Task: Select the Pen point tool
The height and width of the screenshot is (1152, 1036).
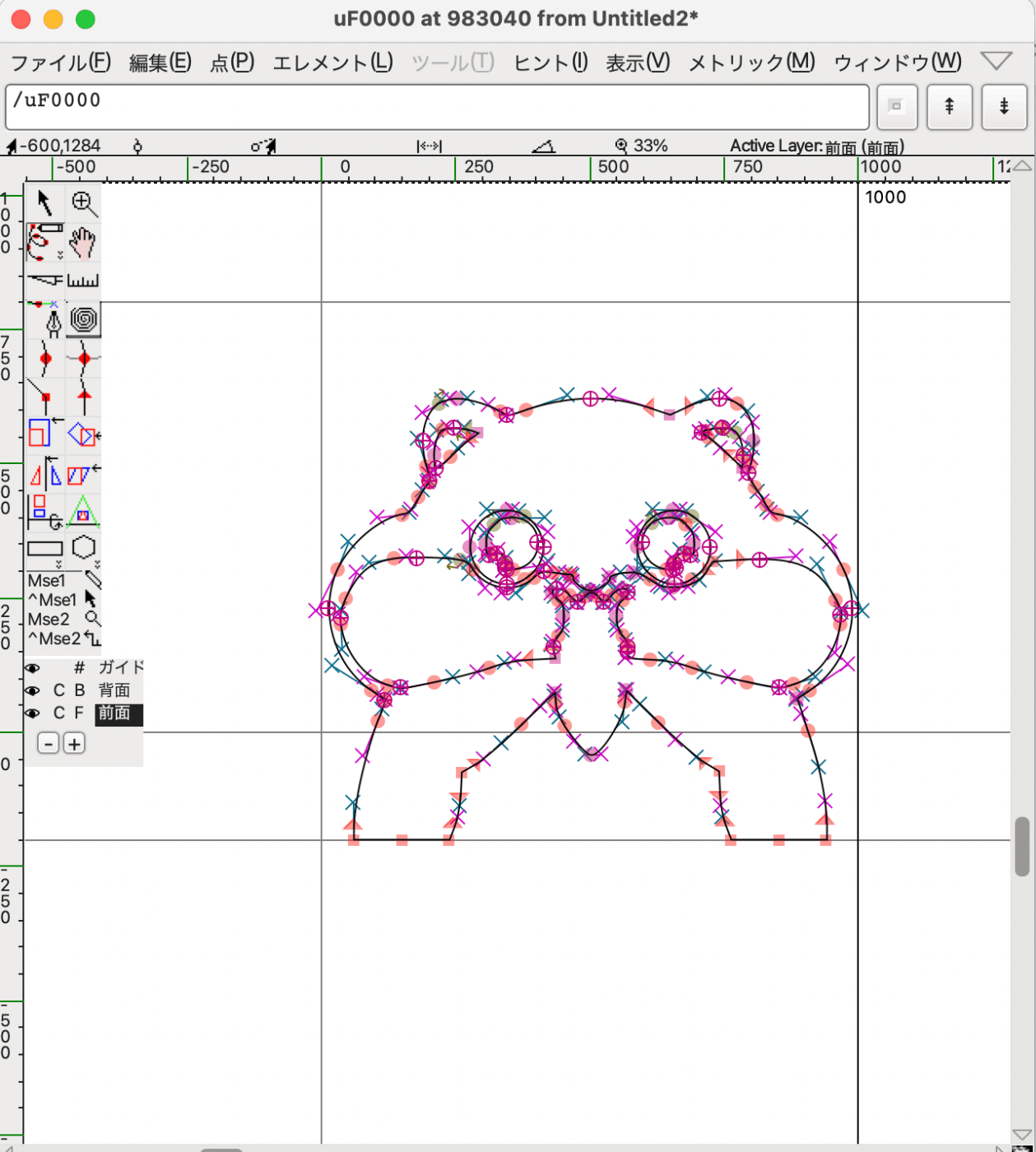Action: point(44,319)
